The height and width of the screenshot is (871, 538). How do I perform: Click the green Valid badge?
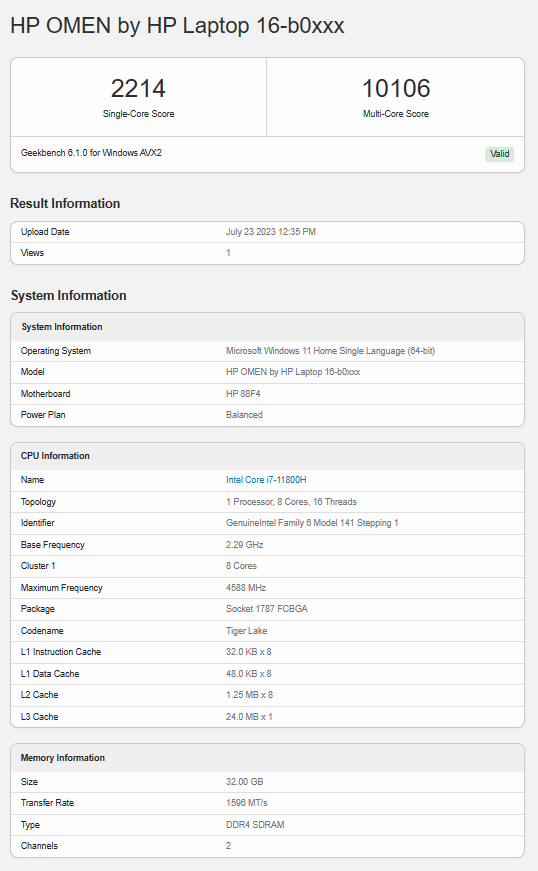(x=499, y=154)
